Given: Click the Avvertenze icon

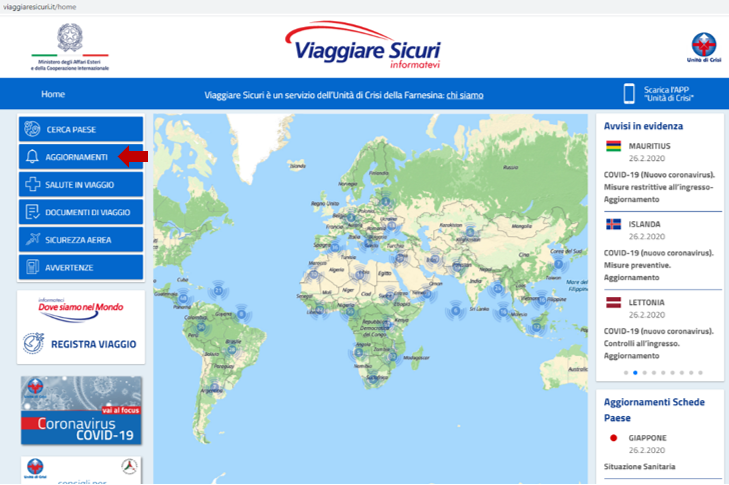Looking at the screenshot, I should pyautogui.click(x=33, y=268).
